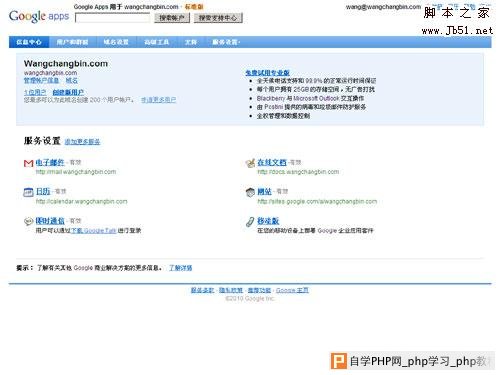Click the 1位用户 link
500x375 pixels.
[35, 92]
